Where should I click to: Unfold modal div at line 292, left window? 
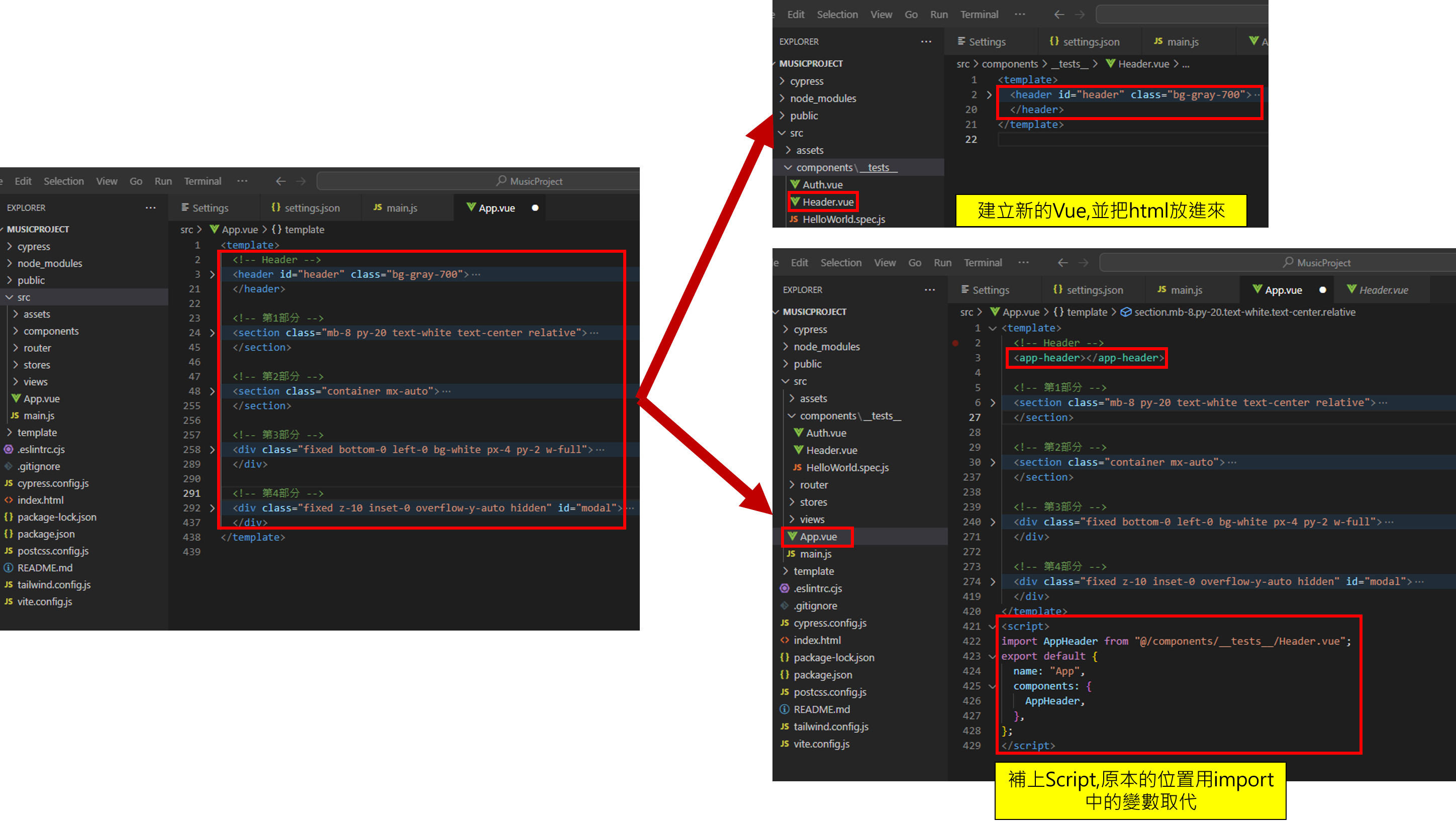pos(213,508)
